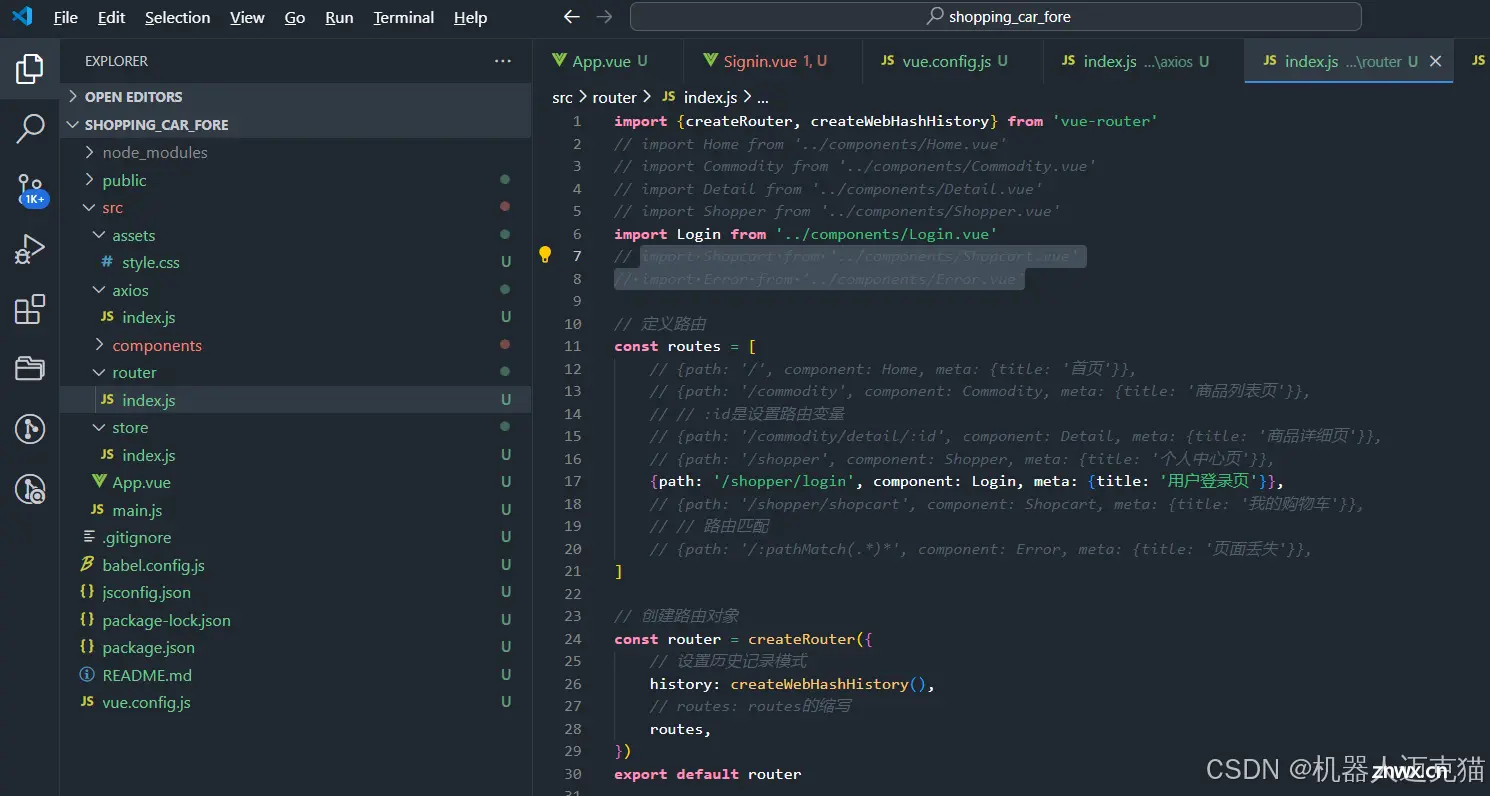Collapse the router folder
1490x796 pixels.
(x=296, y=372)
